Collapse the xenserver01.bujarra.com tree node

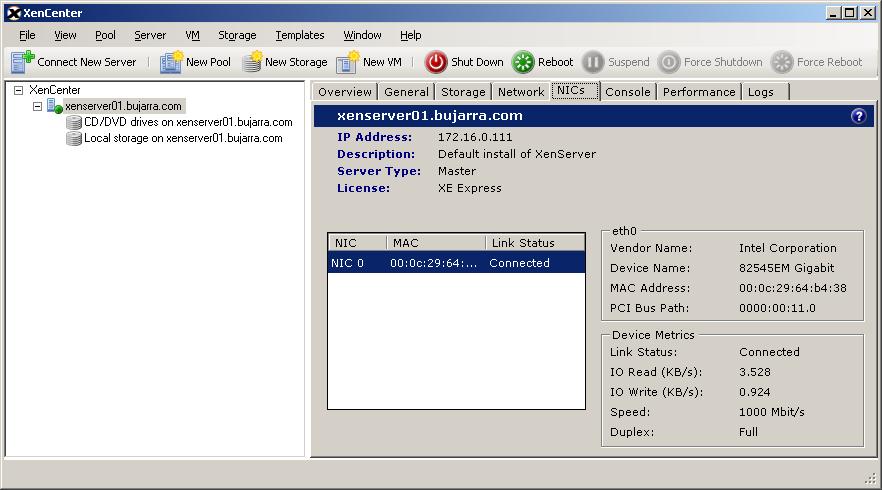pos(38,106)
